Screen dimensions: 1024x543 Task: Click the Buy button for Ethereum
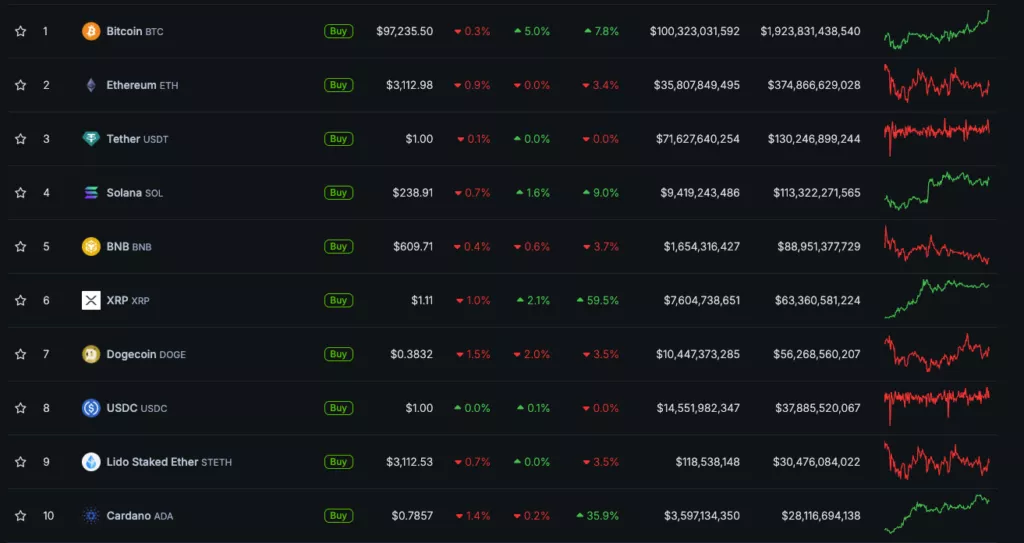click(338, 85)
